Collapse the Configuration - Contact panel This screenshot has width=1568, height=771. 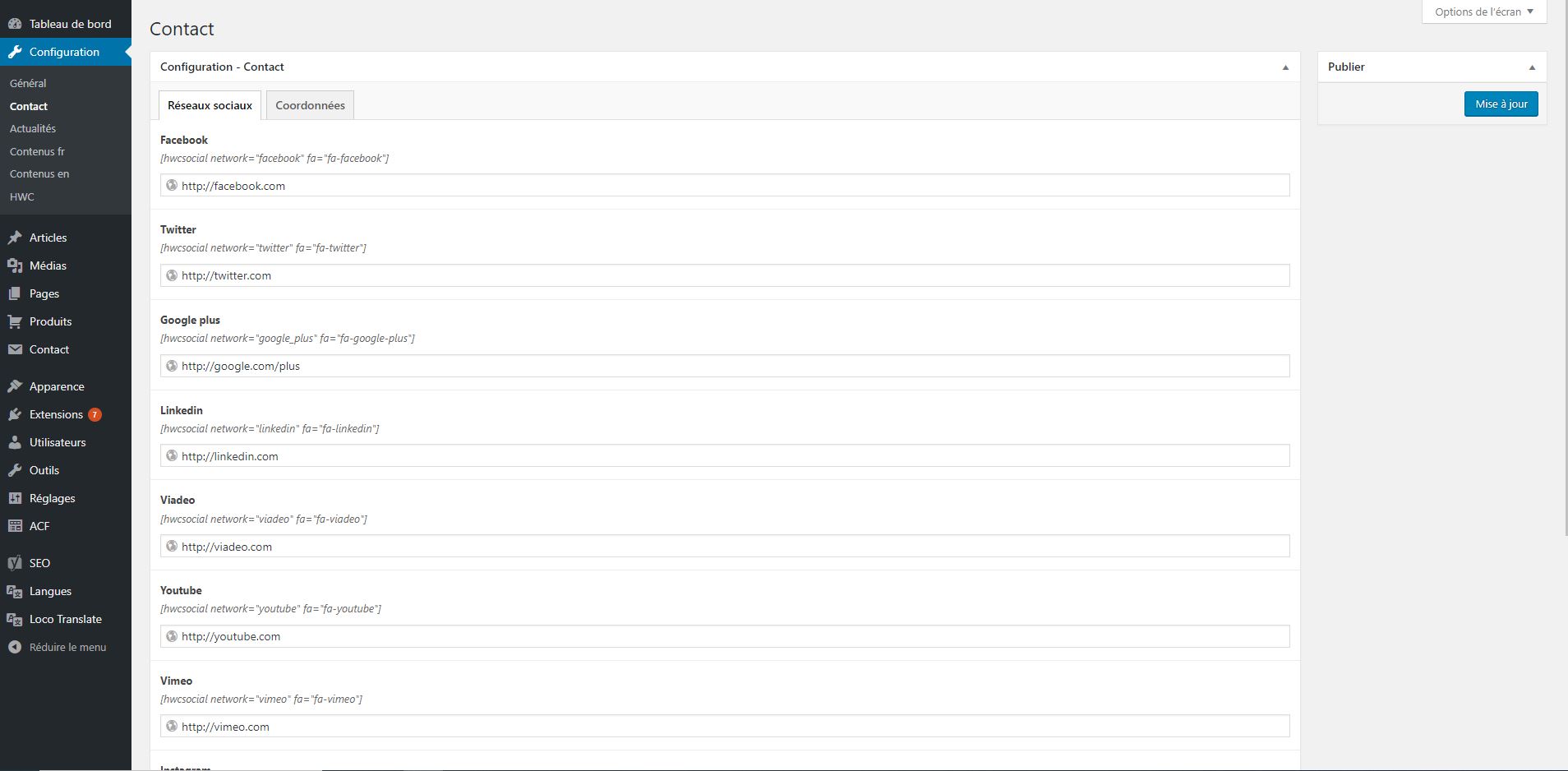pos(1286,67)
